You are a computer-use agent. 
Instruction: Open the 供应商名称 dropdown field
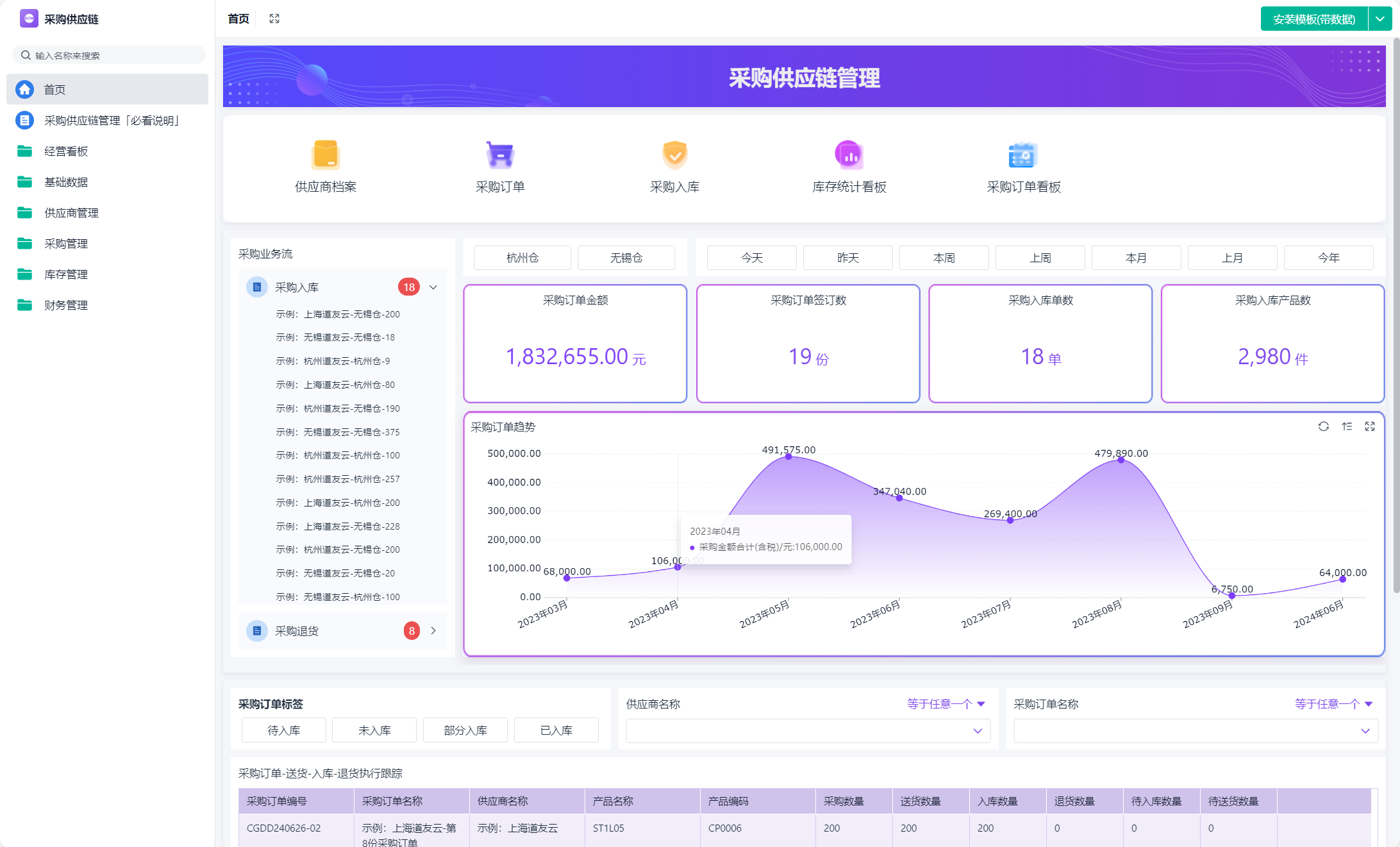pyautogui.click(x=808, y=731)
